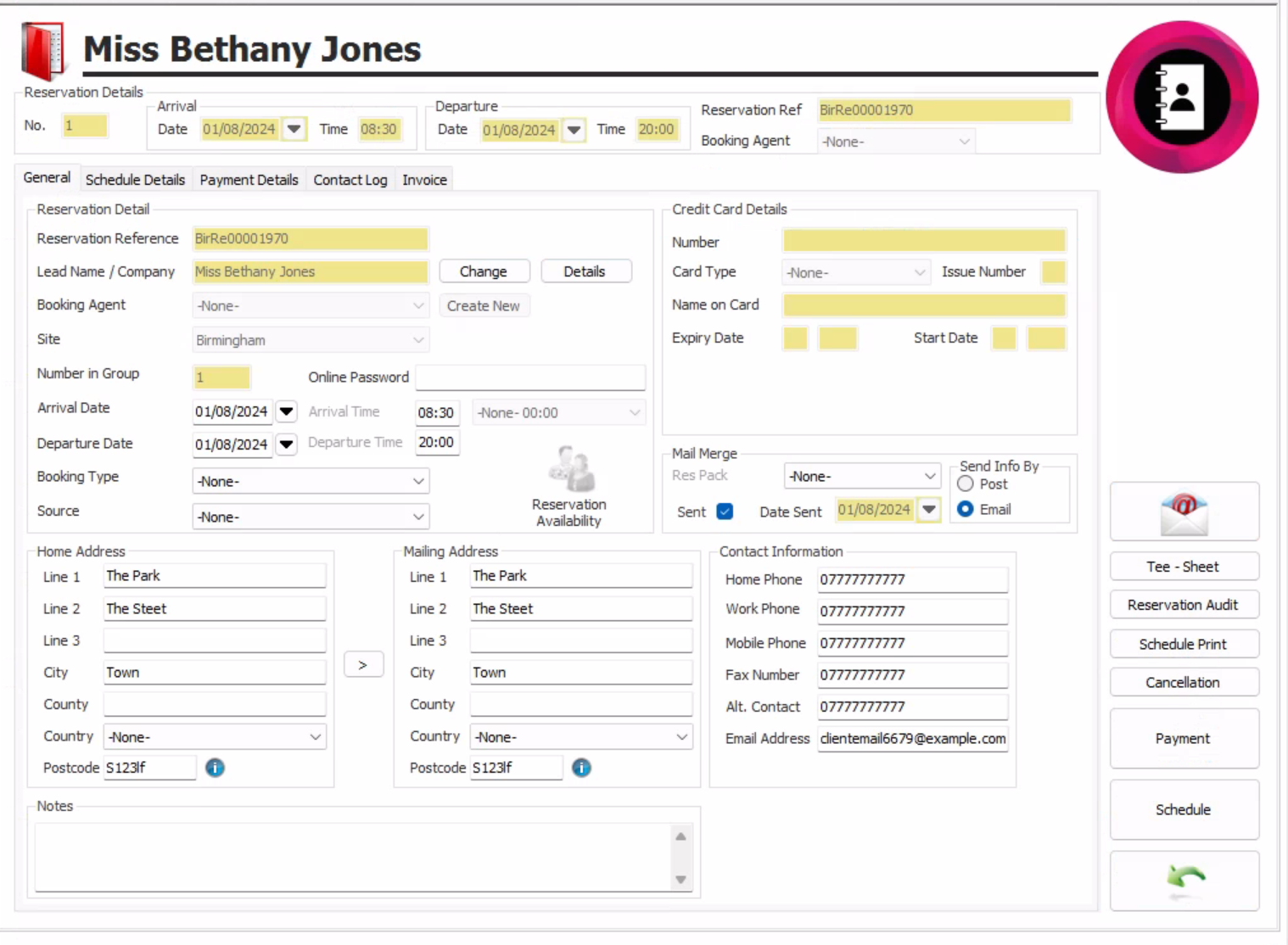
Task: Open the header Departure Date dropdown arrow
Action: pyautogui.click(x=574, y=130)
